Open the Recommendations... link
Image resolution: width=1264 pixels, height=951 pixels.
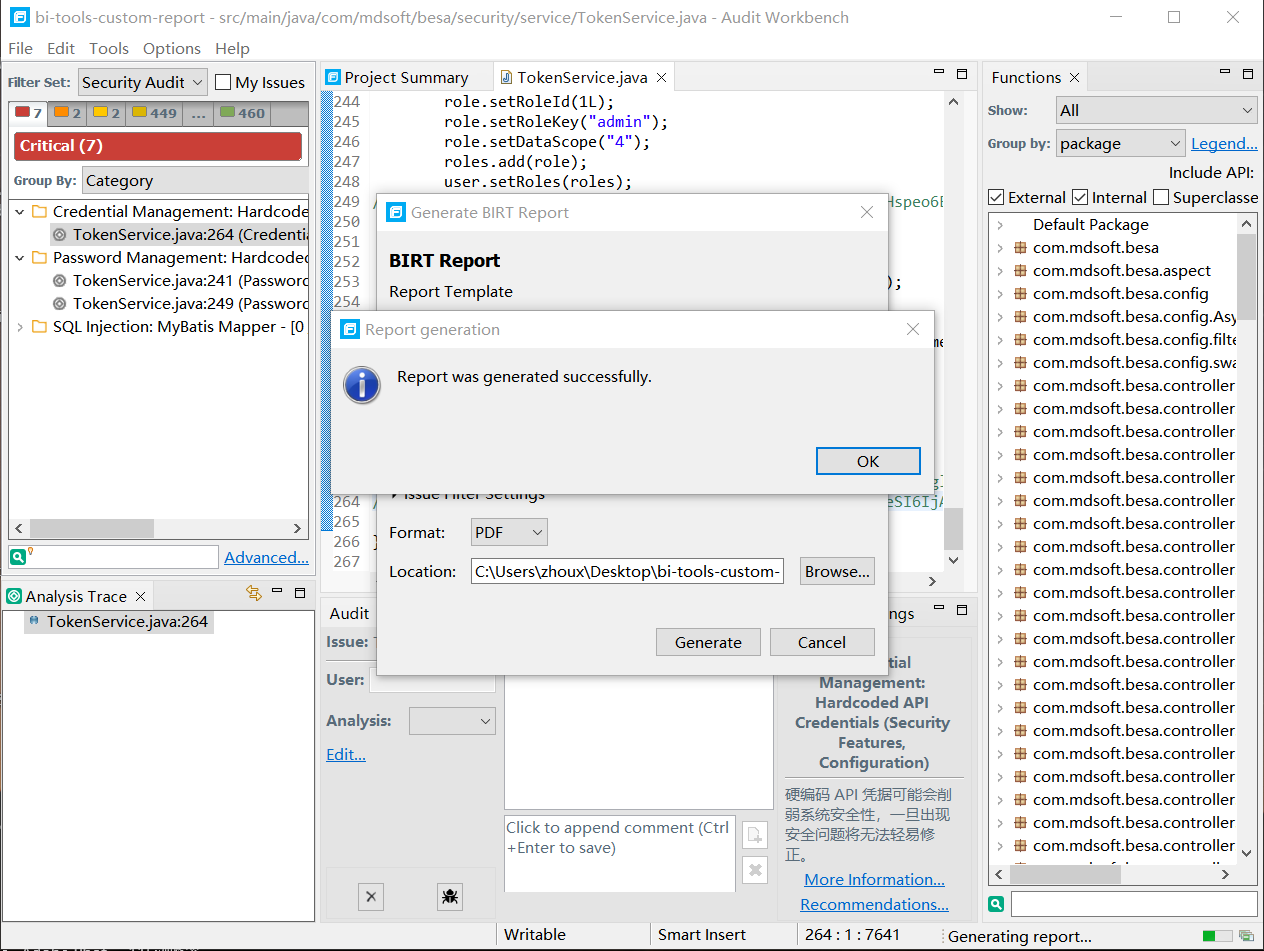coord(874,905)
